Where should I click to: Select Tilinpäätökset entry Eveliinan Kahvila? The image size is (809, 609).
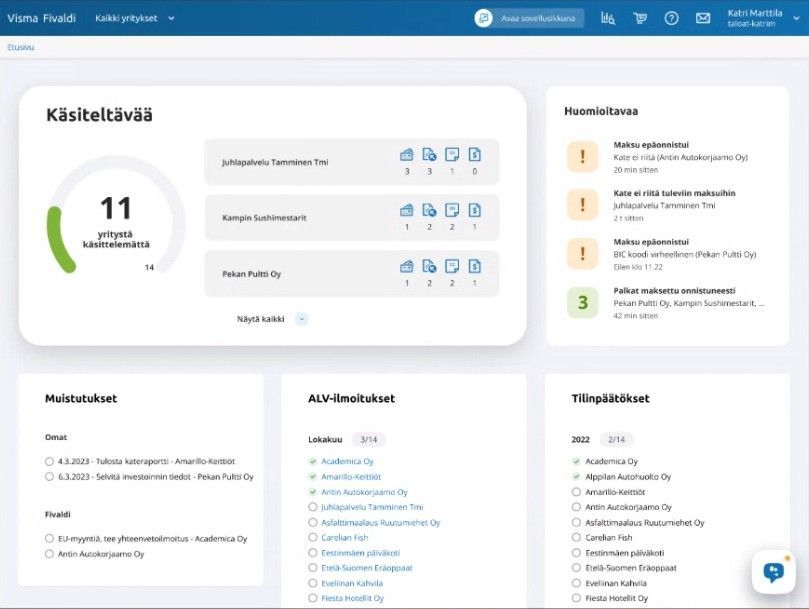pos(616,583)
